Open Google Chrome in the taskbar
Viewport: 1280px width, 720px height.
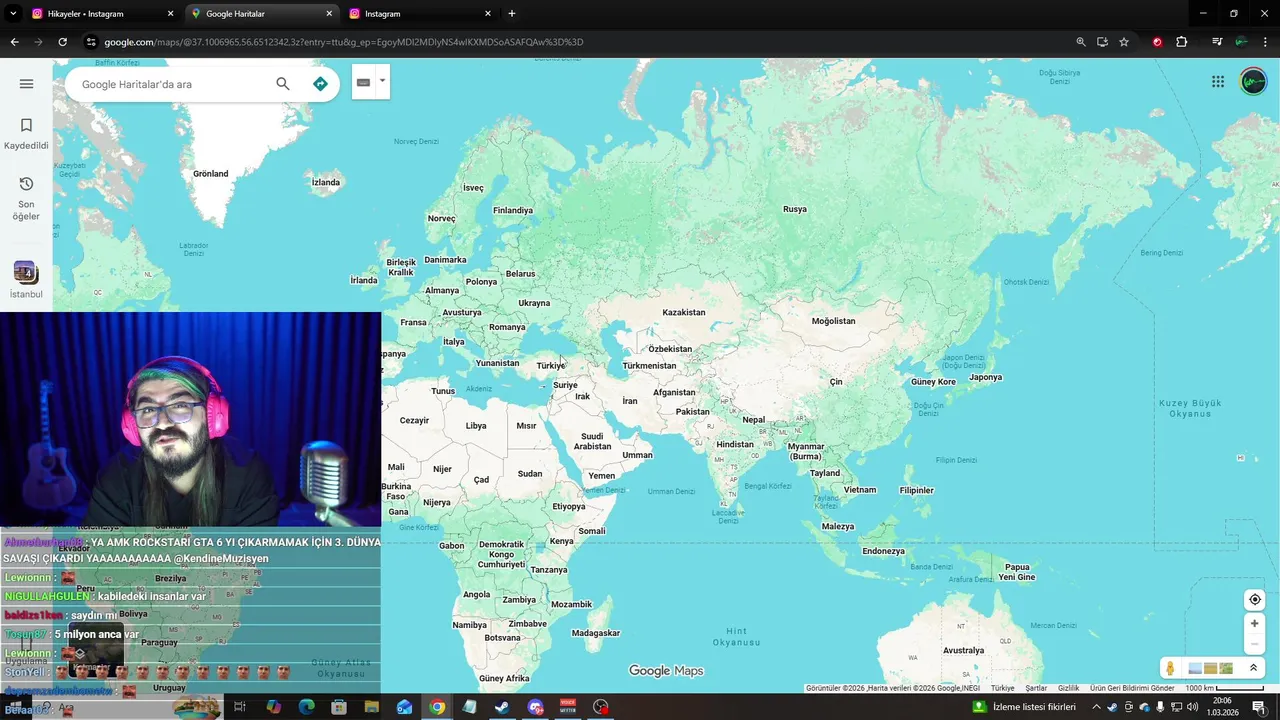pyautogui.click(x=437, y=706)
